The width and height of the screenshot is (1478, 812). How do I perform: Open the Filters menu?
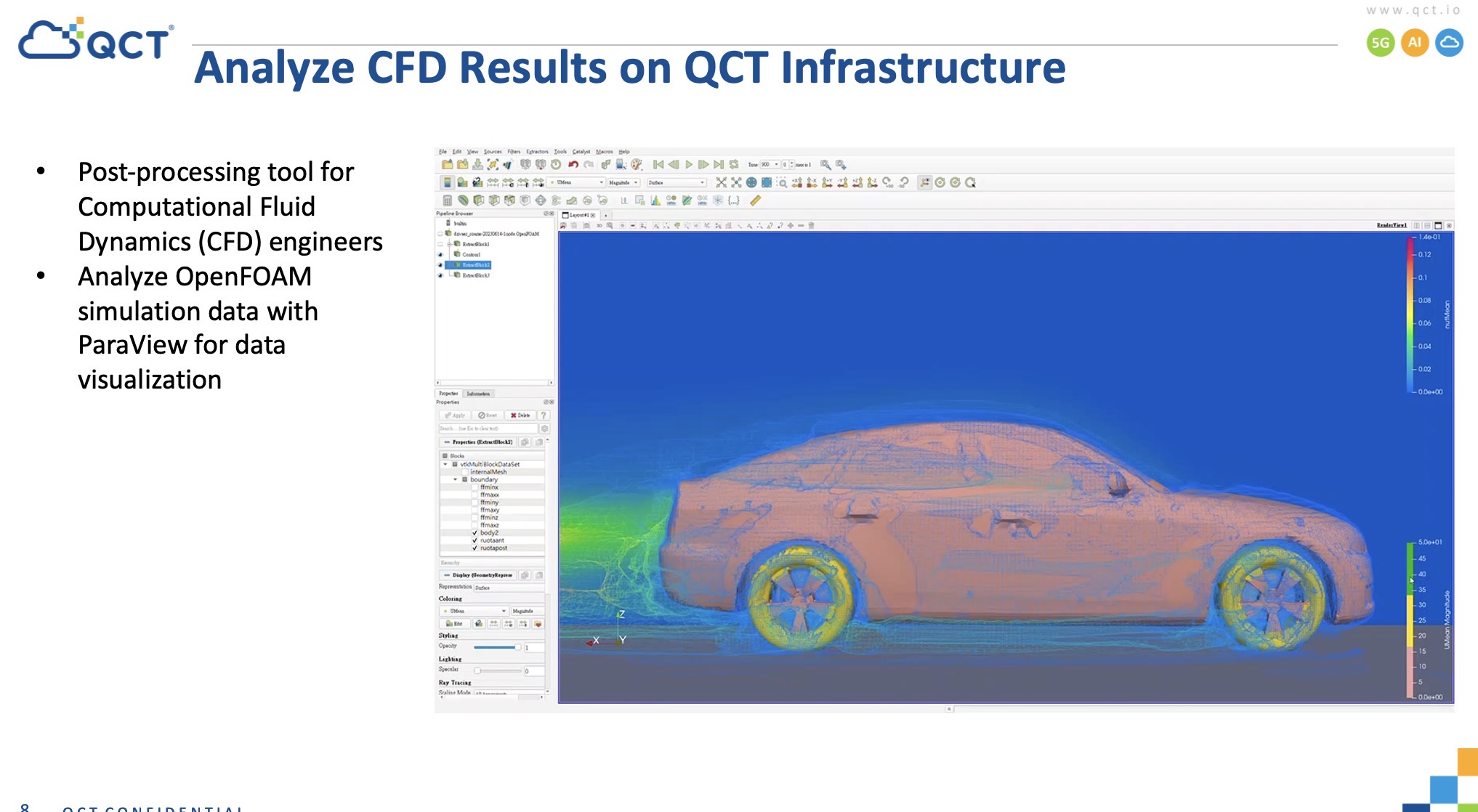pos(514,152)
